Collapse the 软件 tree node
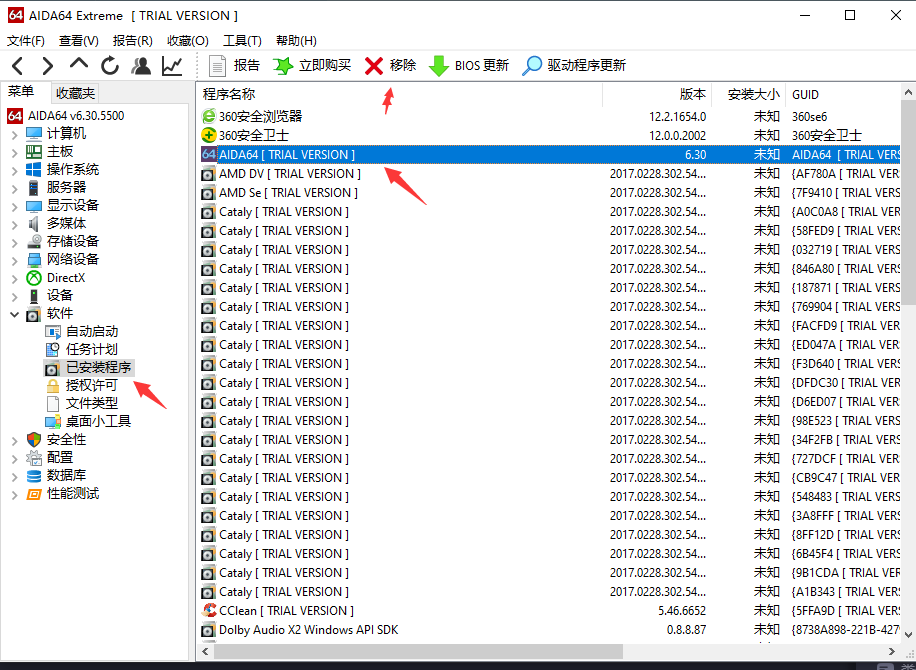 [13, 314]
